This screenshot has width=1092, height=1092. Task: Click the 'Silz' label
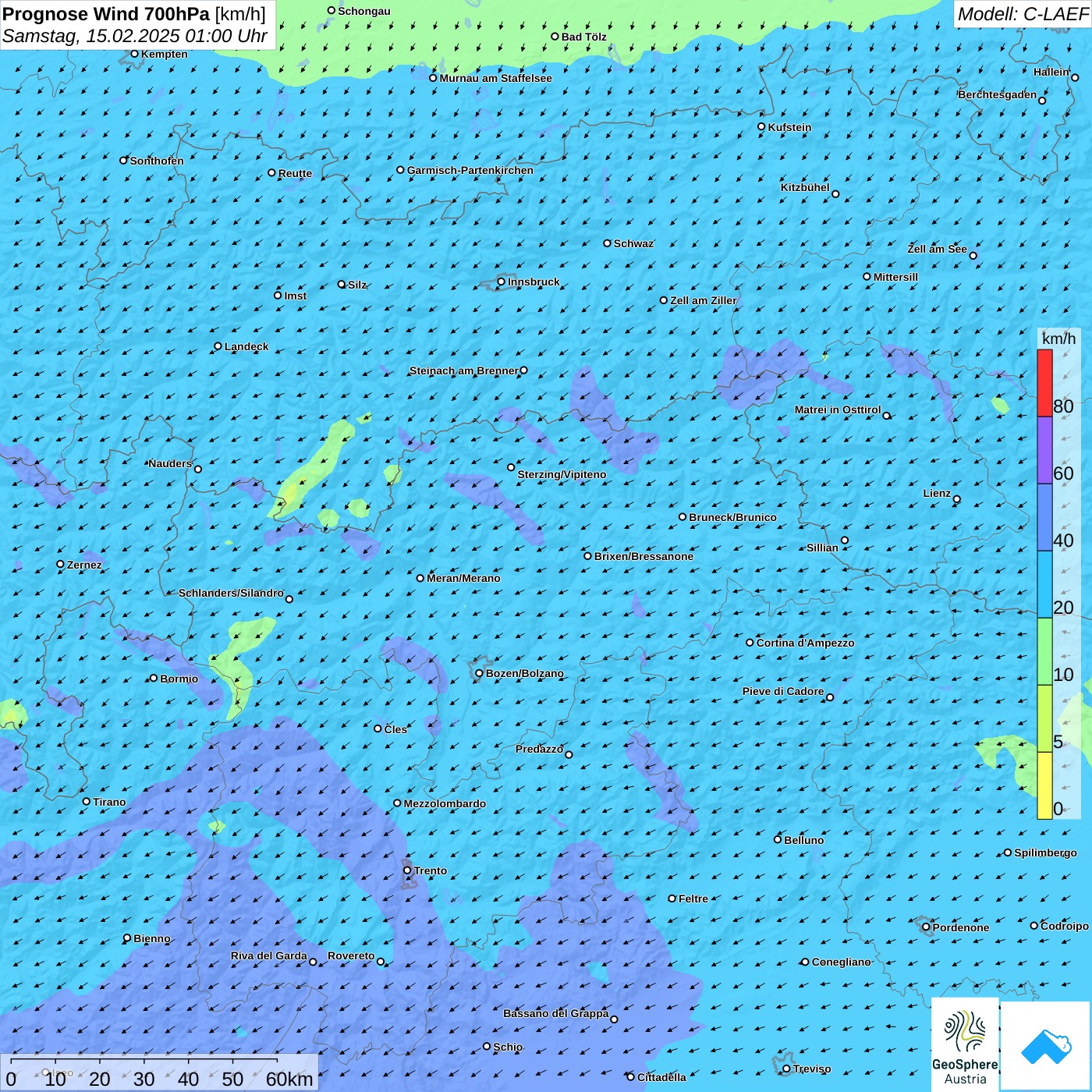click(x=357, y=285)
